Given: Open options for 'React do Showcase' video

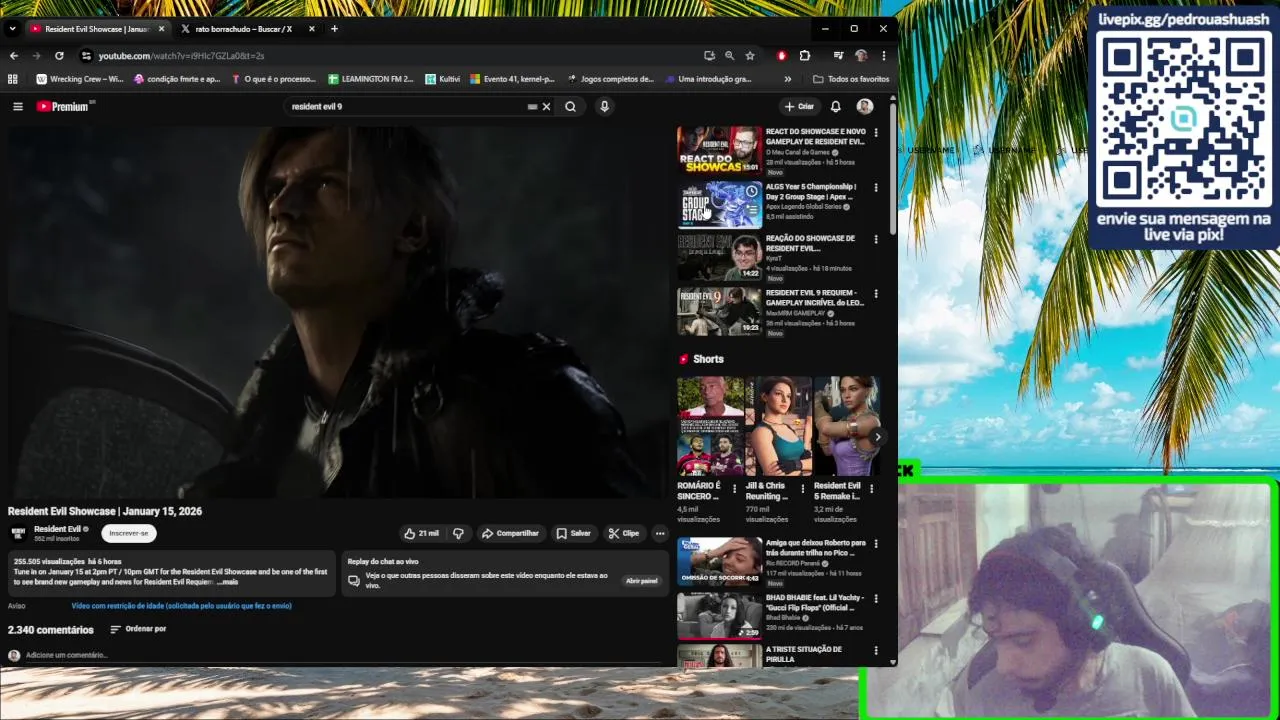Looking at the screenshot, I should coord(876,133).
